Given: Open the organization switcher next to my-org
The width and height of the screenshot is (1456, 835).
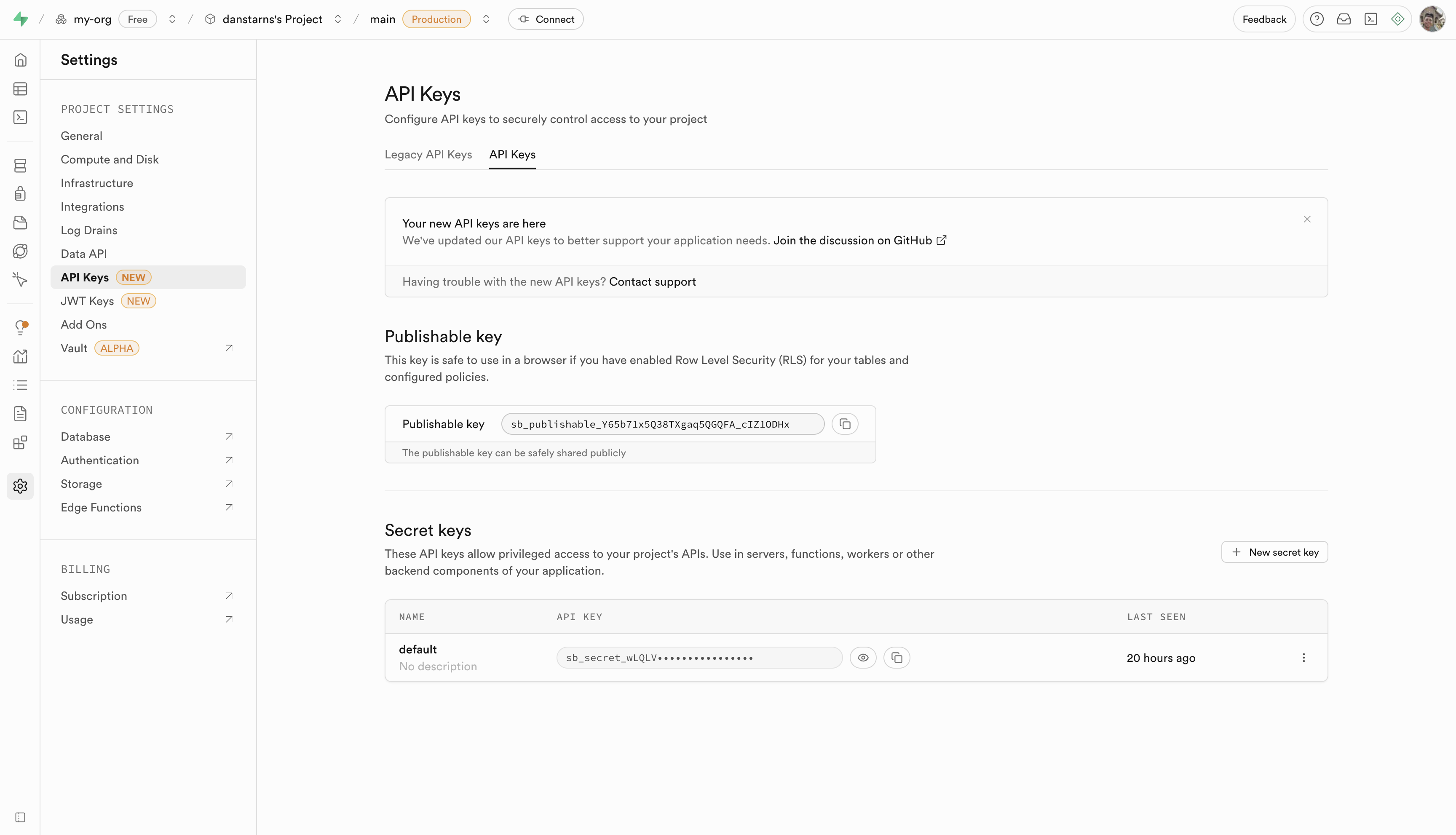Looking at the screenshot, I should (172, 19).
